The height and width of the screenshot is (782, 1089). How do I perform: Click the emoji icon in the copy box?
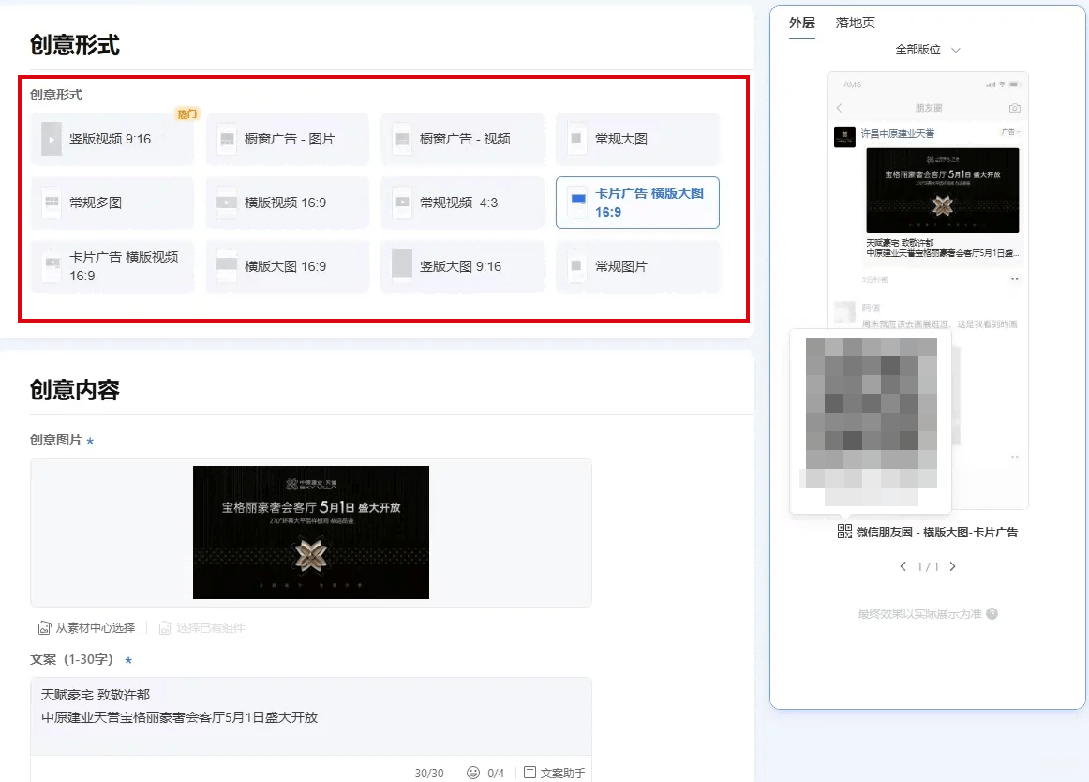(x=473, y=773)
